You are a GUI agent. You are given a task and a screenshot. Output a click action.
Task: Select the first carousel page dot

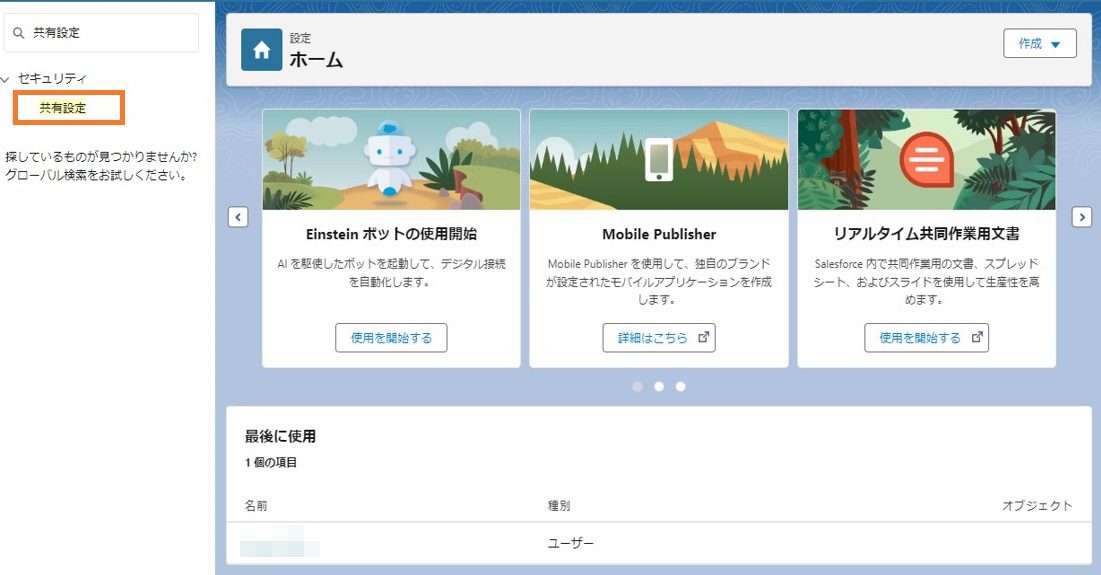pyautogui.click(x=638, y=386)
